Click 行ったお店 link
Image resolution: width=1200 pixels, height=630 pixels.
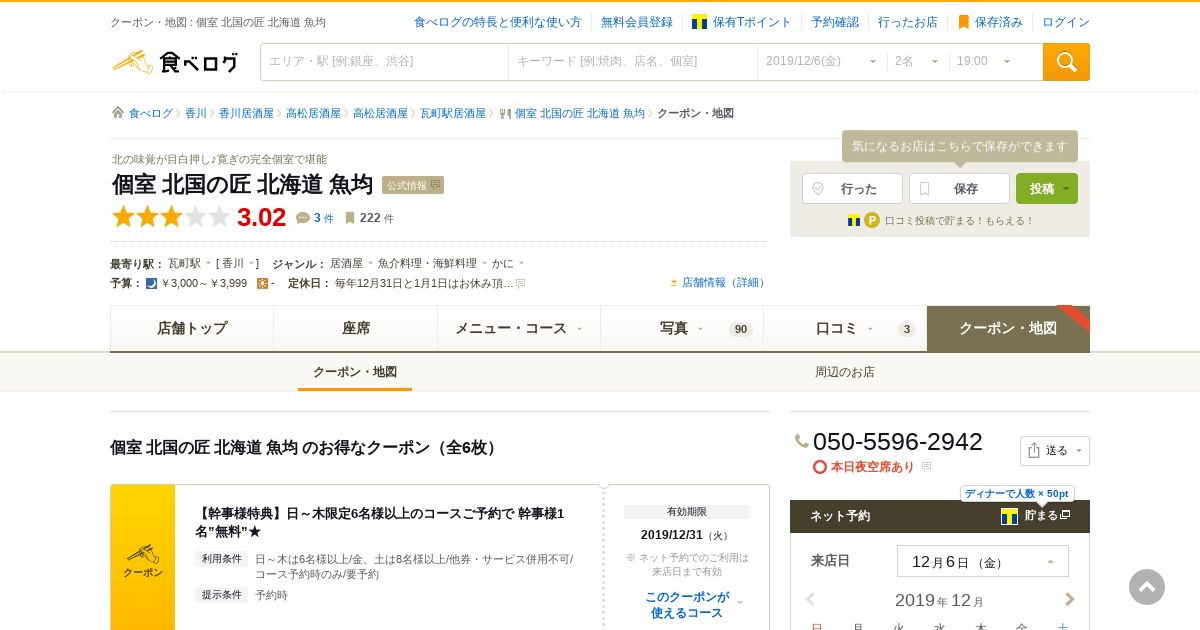908,22
